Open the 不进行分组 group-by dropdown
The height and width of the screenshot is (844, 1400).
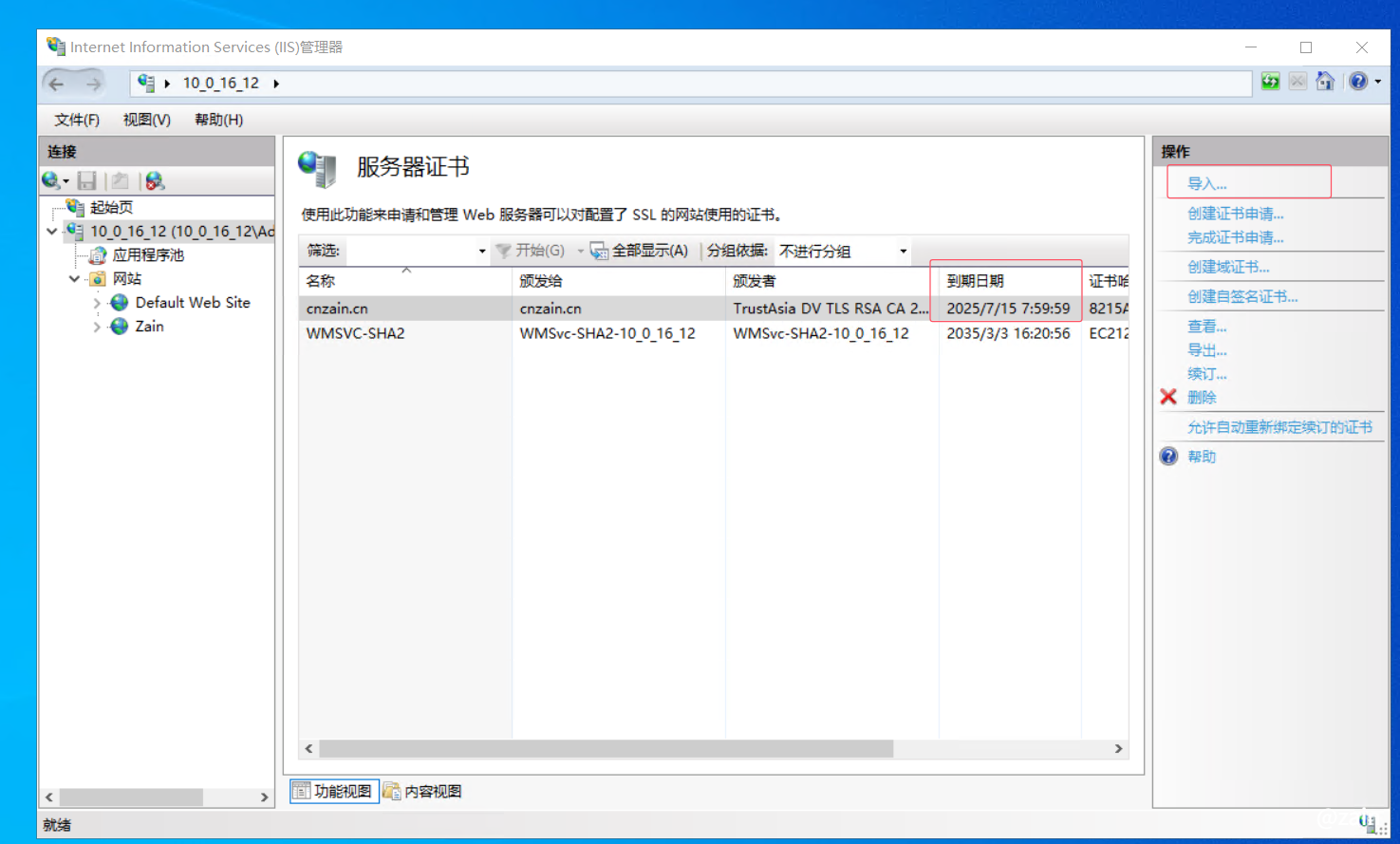[904, 252]
